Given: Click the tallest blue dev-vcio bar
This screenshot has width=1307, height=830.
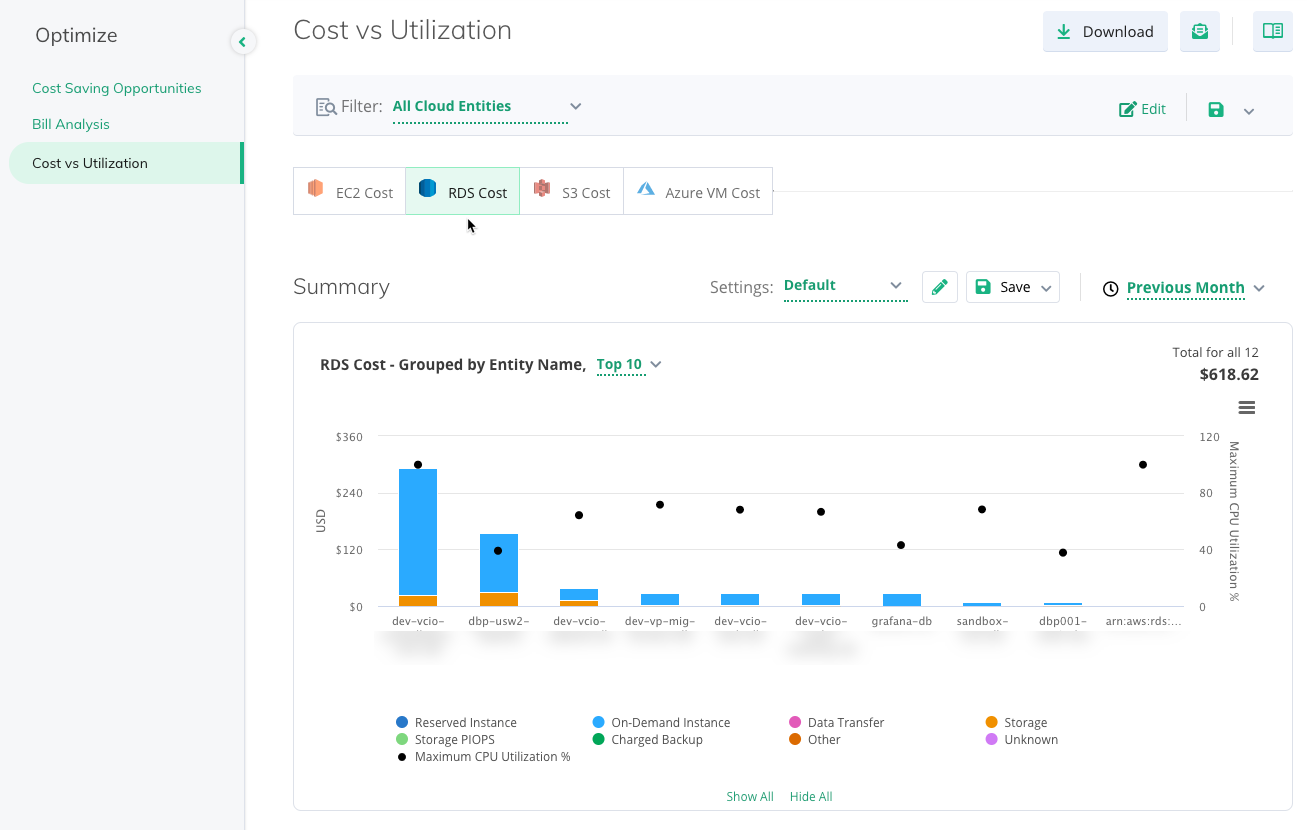Looking at the screenshot, I should click(x=418, y=532).
